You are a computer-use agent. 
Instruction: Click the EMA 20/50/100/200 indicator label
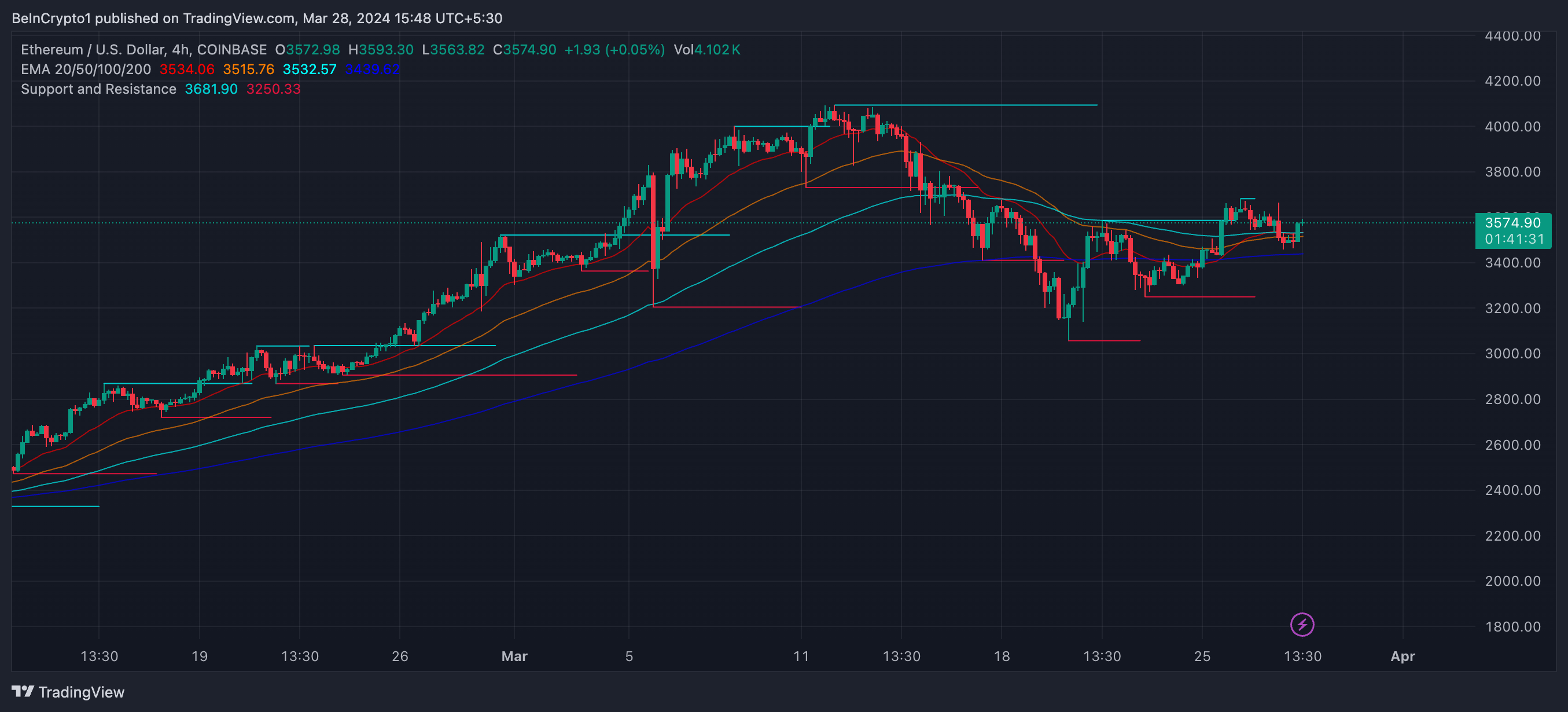[x=86, y=69]
